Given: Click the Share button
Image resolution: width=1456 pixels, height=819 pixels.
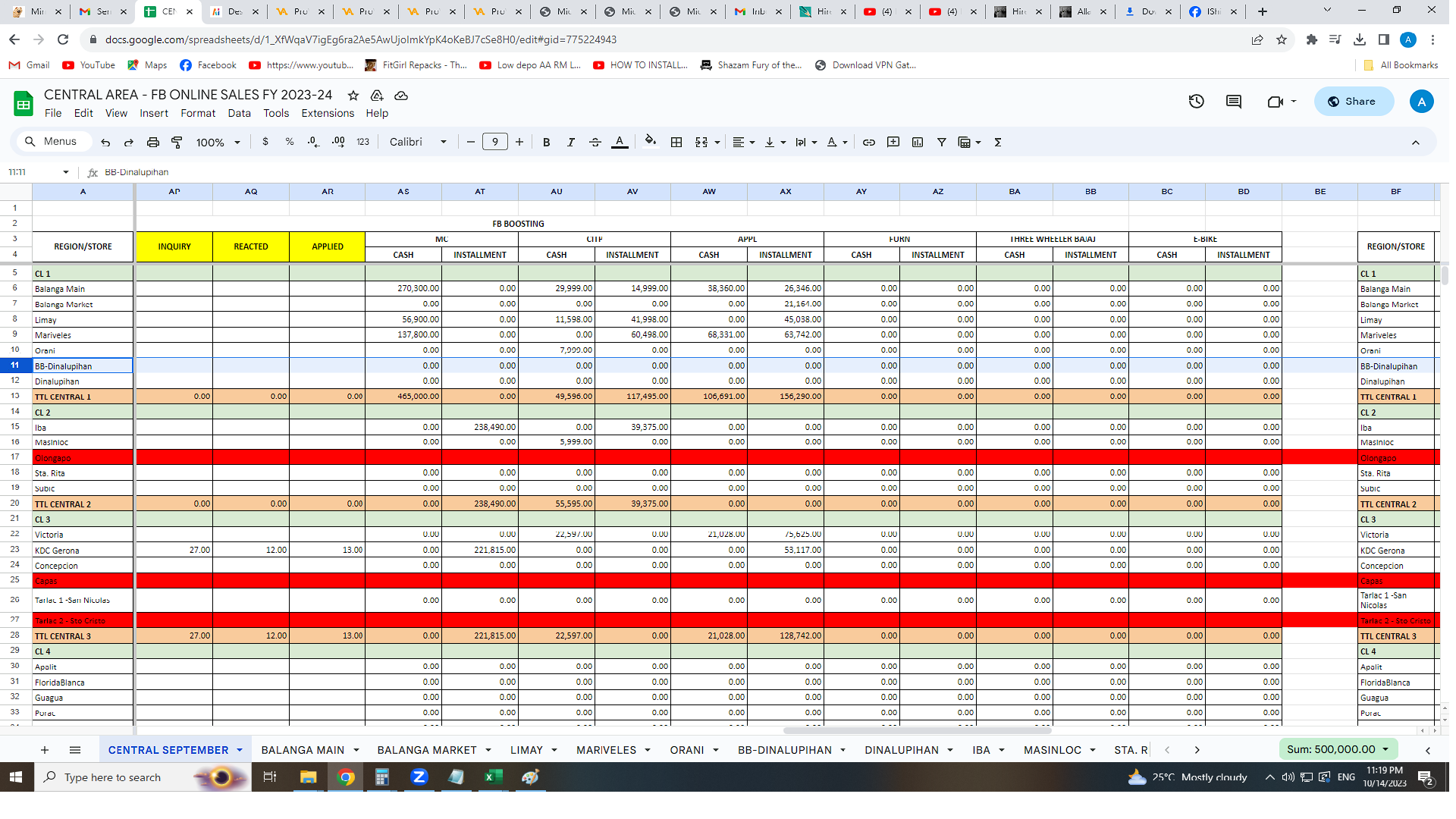Looking at the screenshot, I should pos(1354,102).
